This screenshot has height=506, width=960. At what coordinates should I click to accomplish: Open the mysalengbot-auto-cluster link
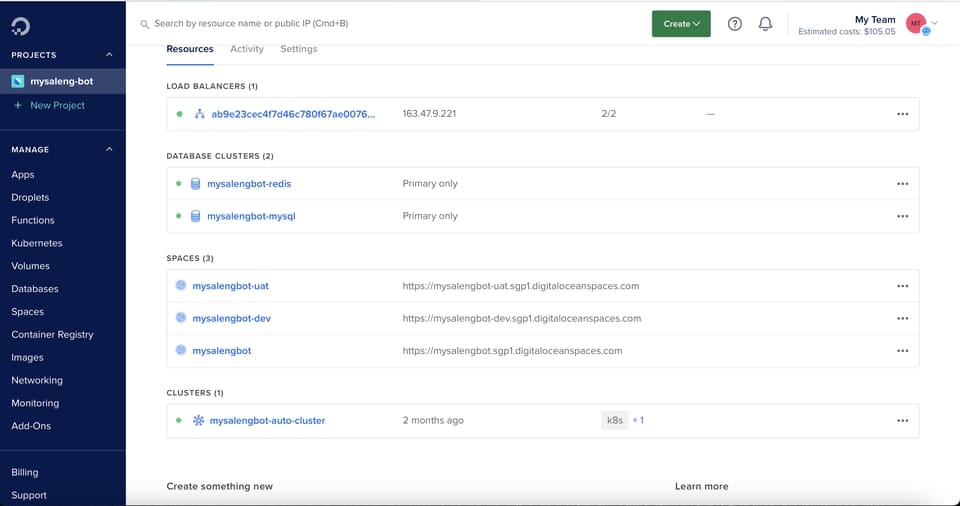click(267, 421)
